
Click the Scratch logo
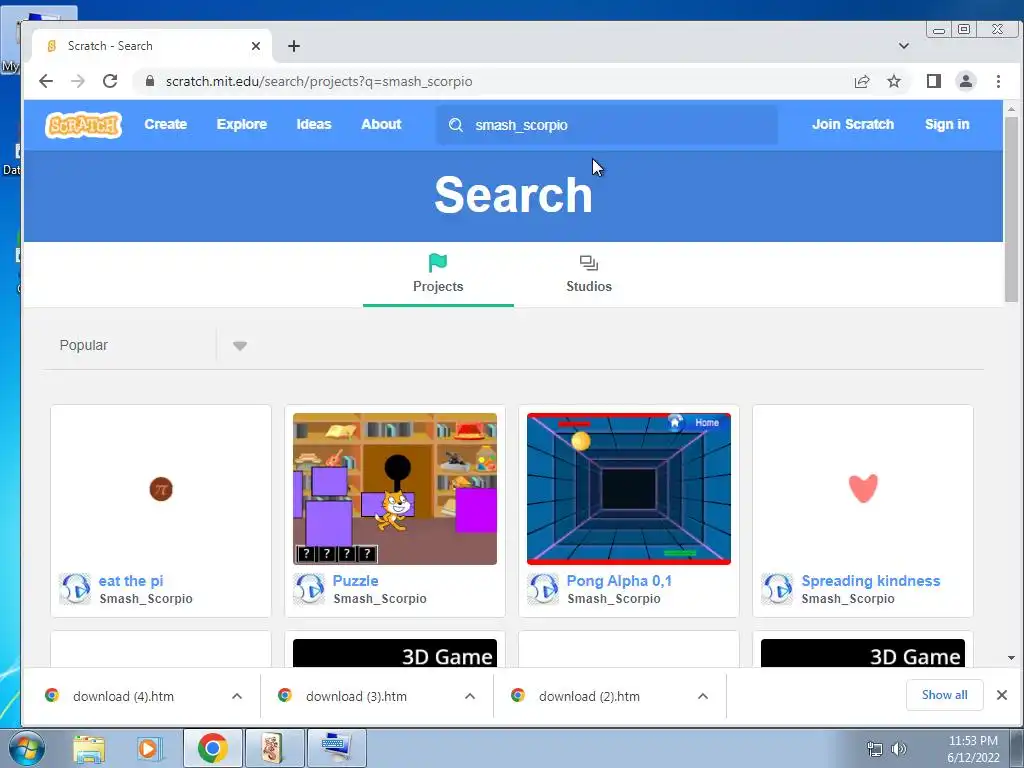pos(83,124)
